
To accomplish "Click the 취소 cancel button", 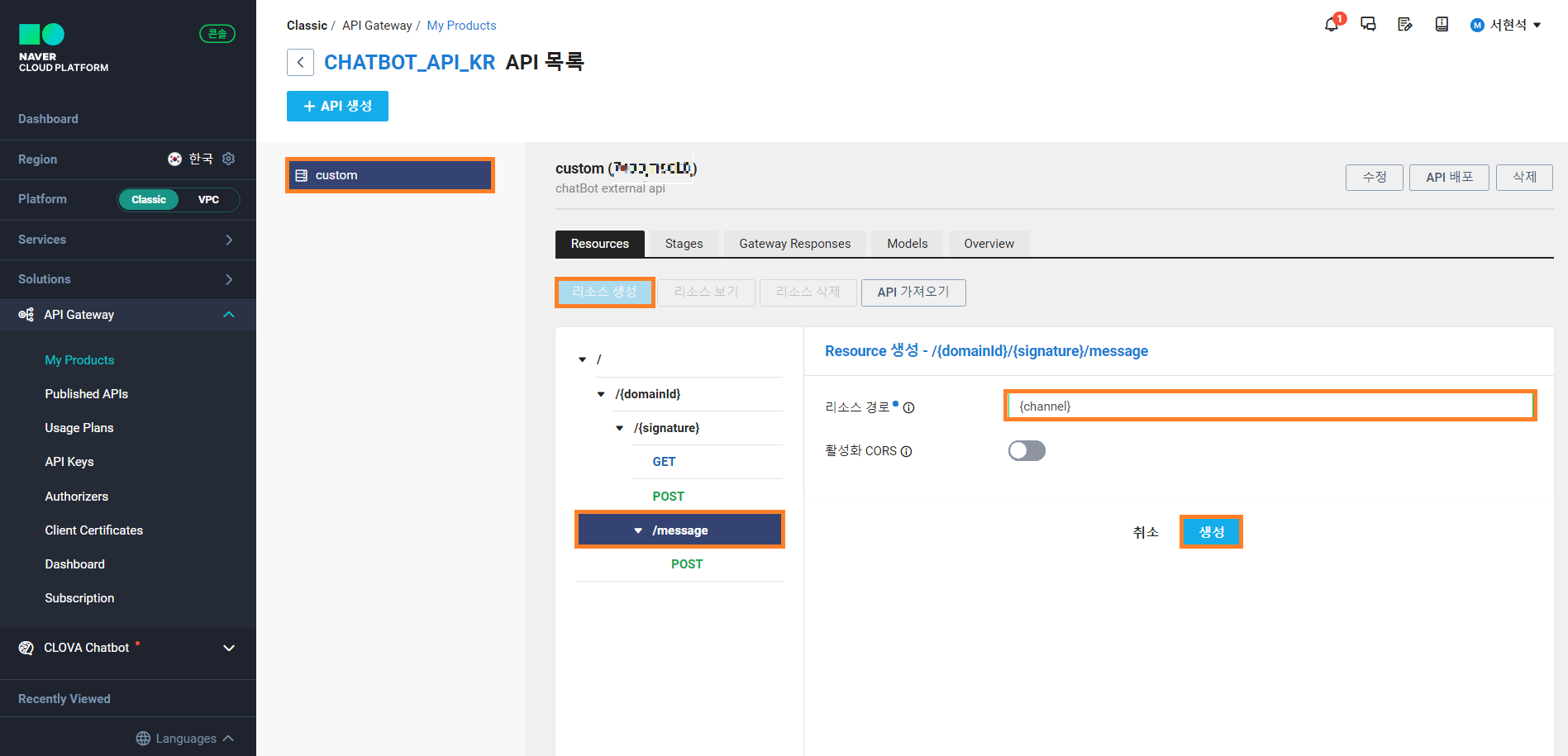I will (1146, 533).
